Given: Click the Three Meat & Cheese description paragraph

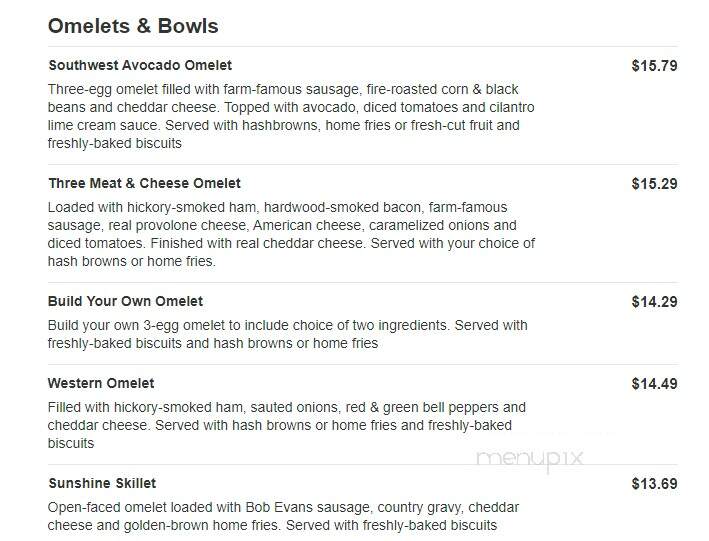Looking at the screenshot, I should click(x=291, y=234).
